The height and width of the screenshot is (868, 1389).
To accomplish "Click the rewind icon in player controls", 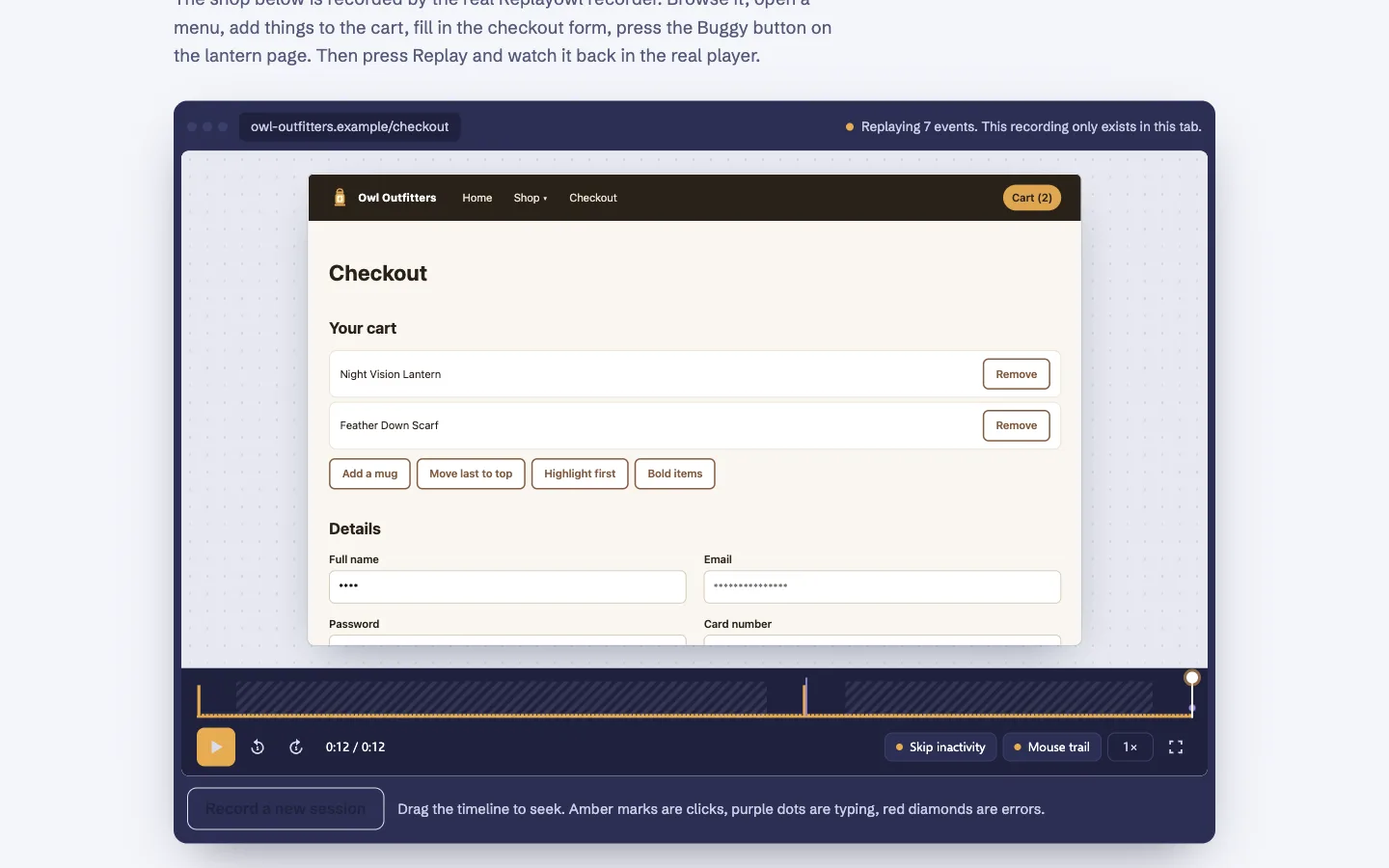I will pos(258,747).
